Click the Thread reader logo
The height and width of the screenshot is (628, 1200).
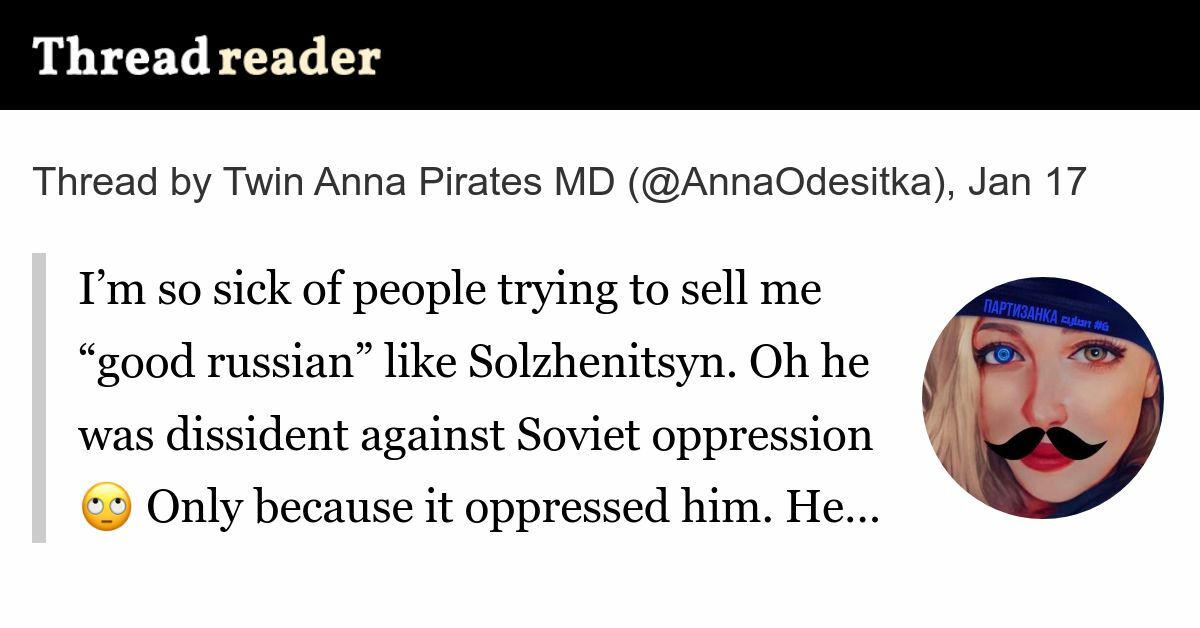(x=206, y=56)
